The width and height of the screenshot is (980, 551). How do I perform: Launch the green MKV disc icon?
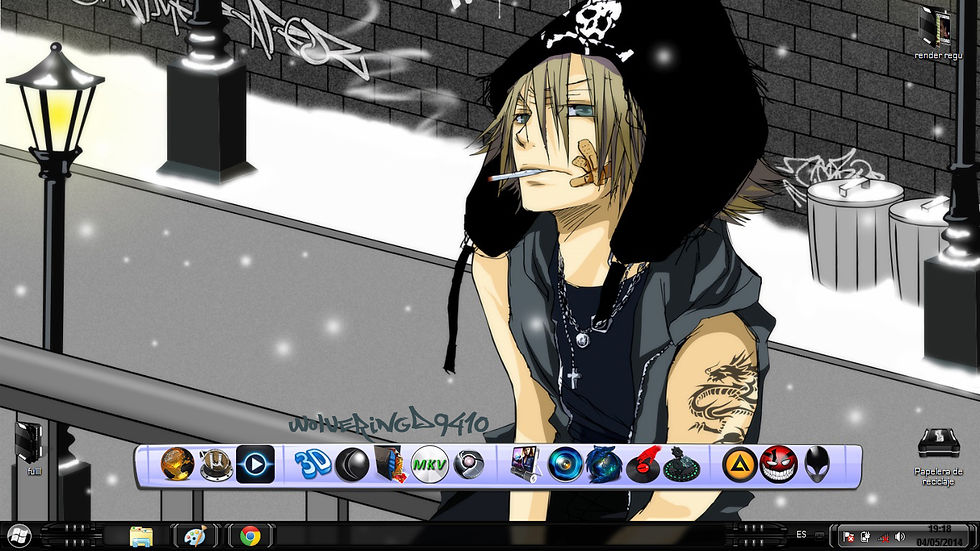pyautogui.click(x=429, y=465)
